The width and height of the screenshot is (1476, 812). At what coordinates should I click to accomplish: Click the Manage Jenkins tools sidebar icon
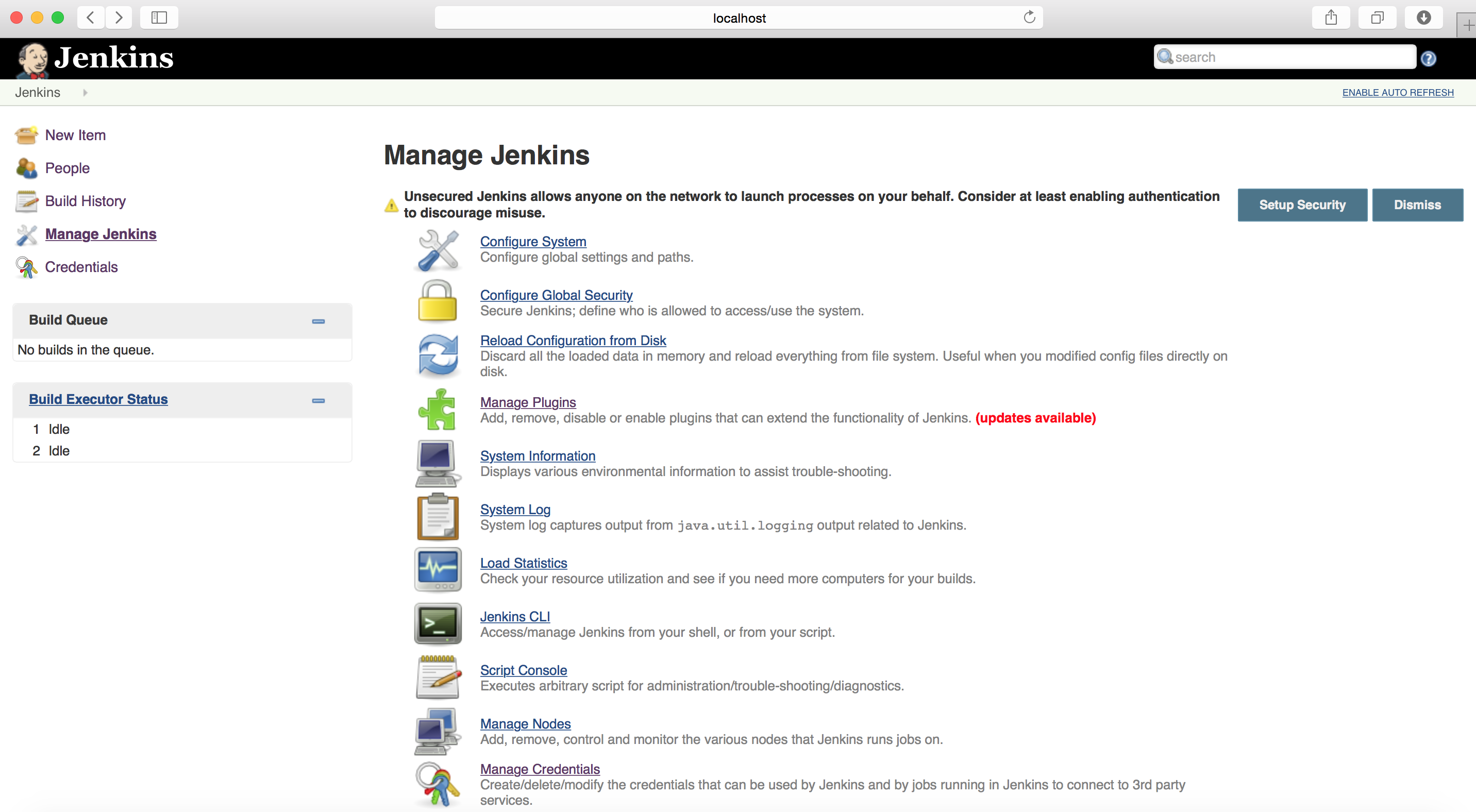pyautogui.click(x=26, y=234)
